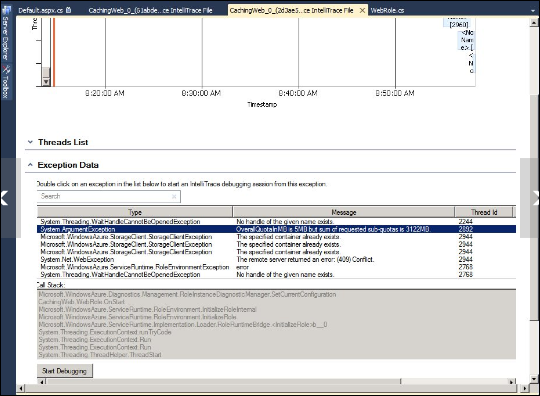This screenshot has height=396, width=540.
Task: Click the 8:30:00 AM timestamp label
Action: [201, 93]
